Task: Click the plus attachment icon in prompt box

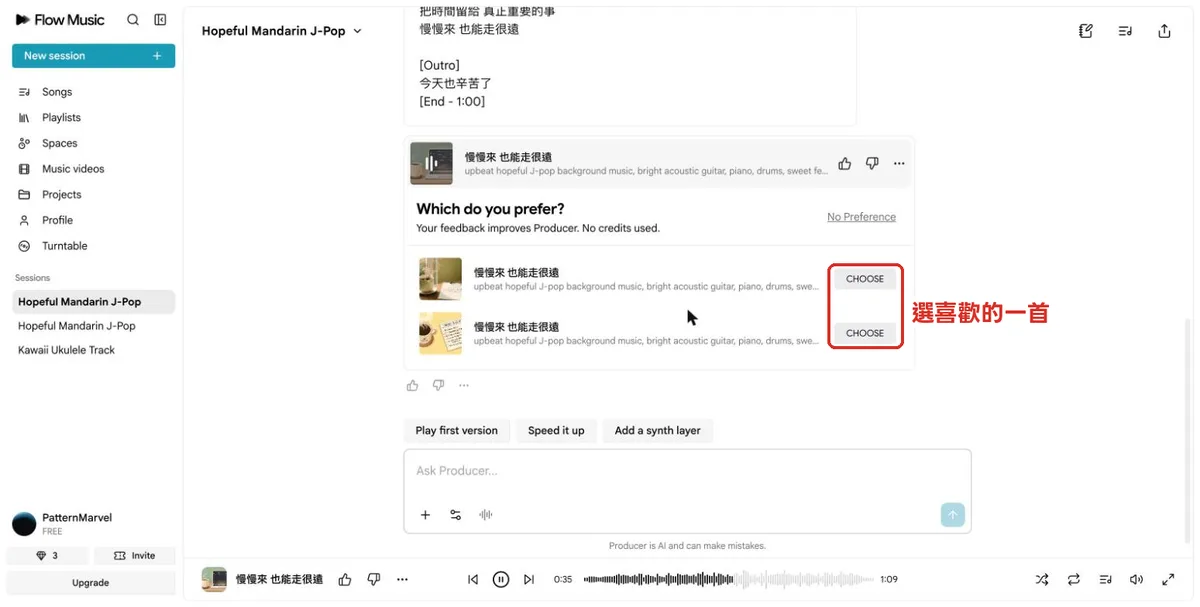Action: pyautogui.click(x=425, y=515)
